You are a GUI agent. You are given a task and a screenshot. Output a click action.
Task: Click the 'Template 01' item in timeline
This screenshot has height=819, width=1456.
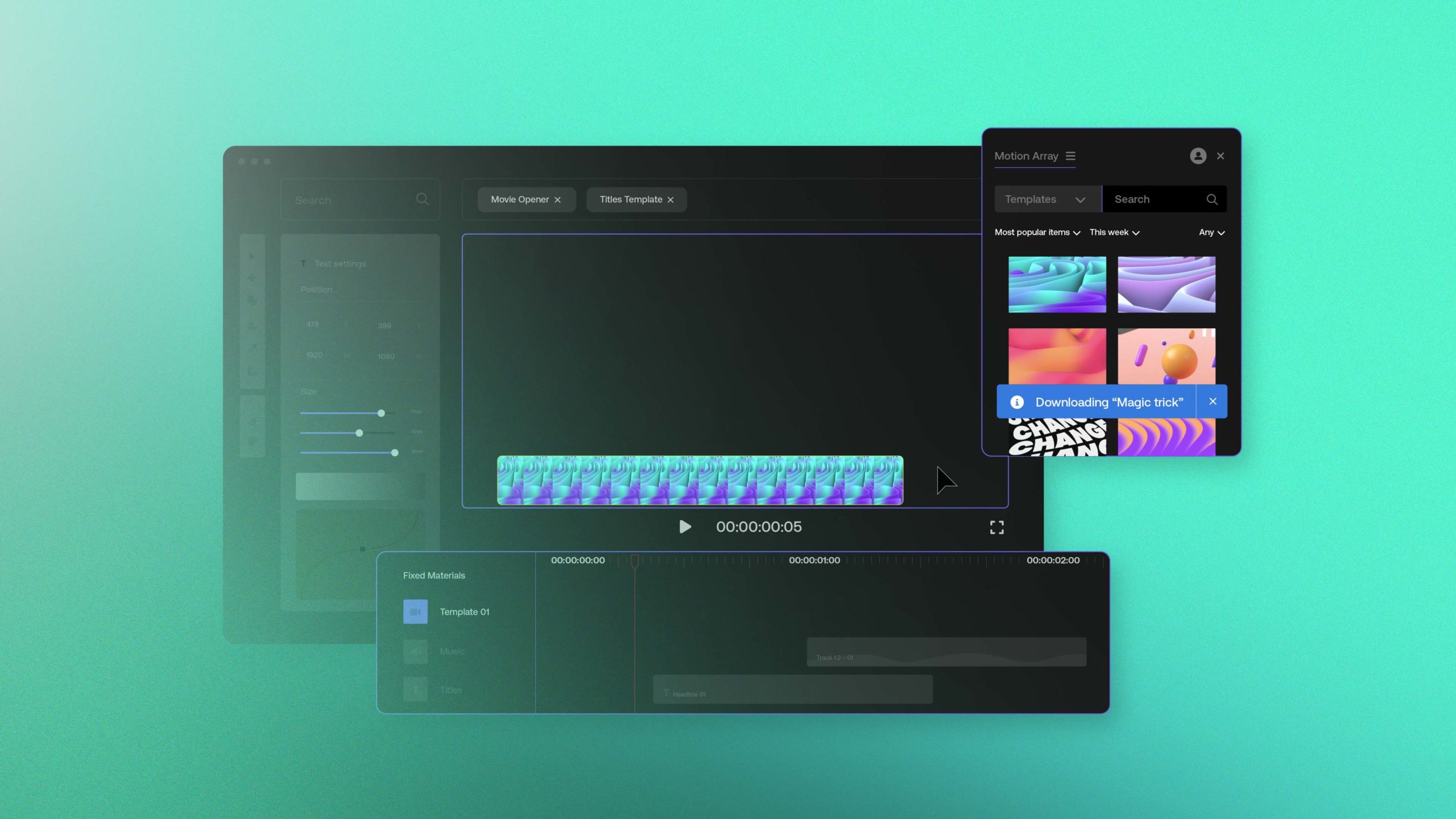pyautogui.click(x=464, y=611)
